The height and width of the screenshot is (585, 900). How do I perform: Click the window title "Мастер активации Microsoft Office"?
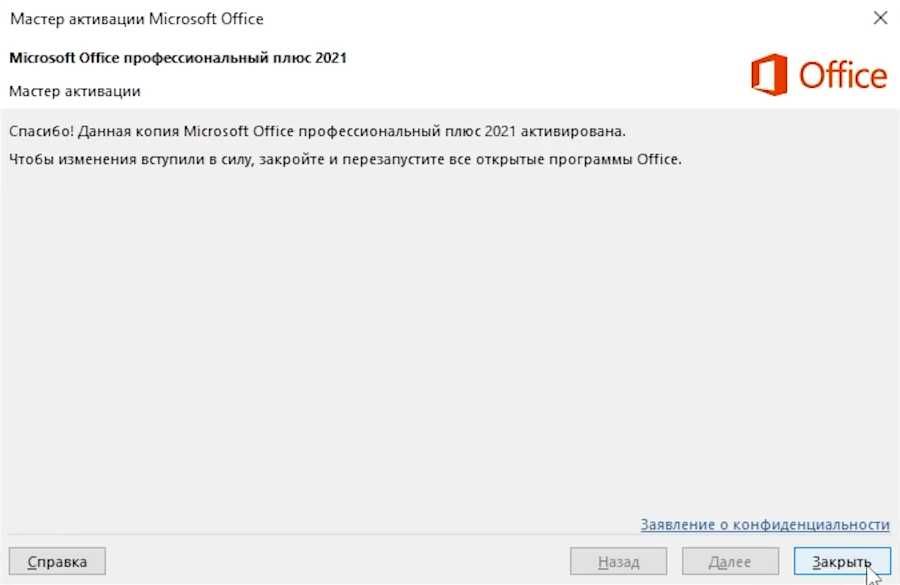coord(137,19)
